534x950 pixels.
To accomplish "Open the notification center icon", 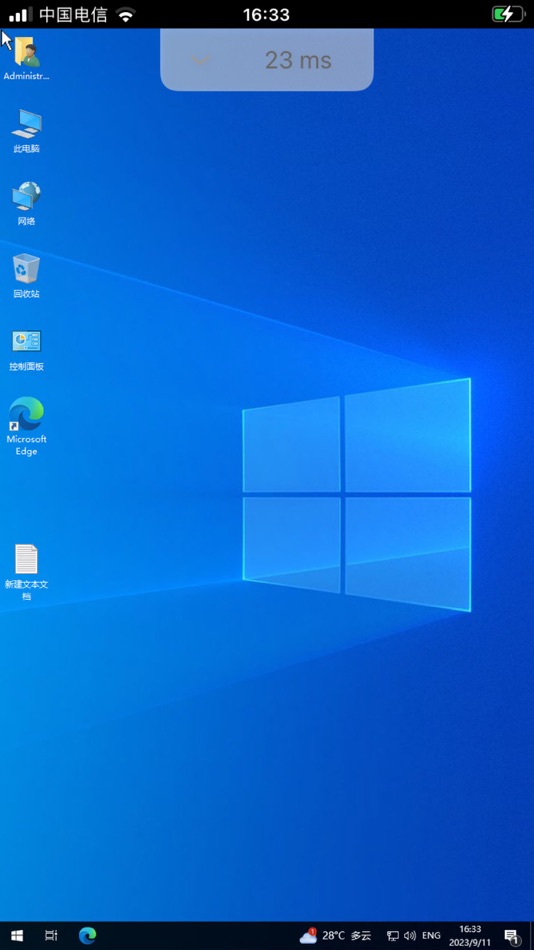I will (511, 937).
